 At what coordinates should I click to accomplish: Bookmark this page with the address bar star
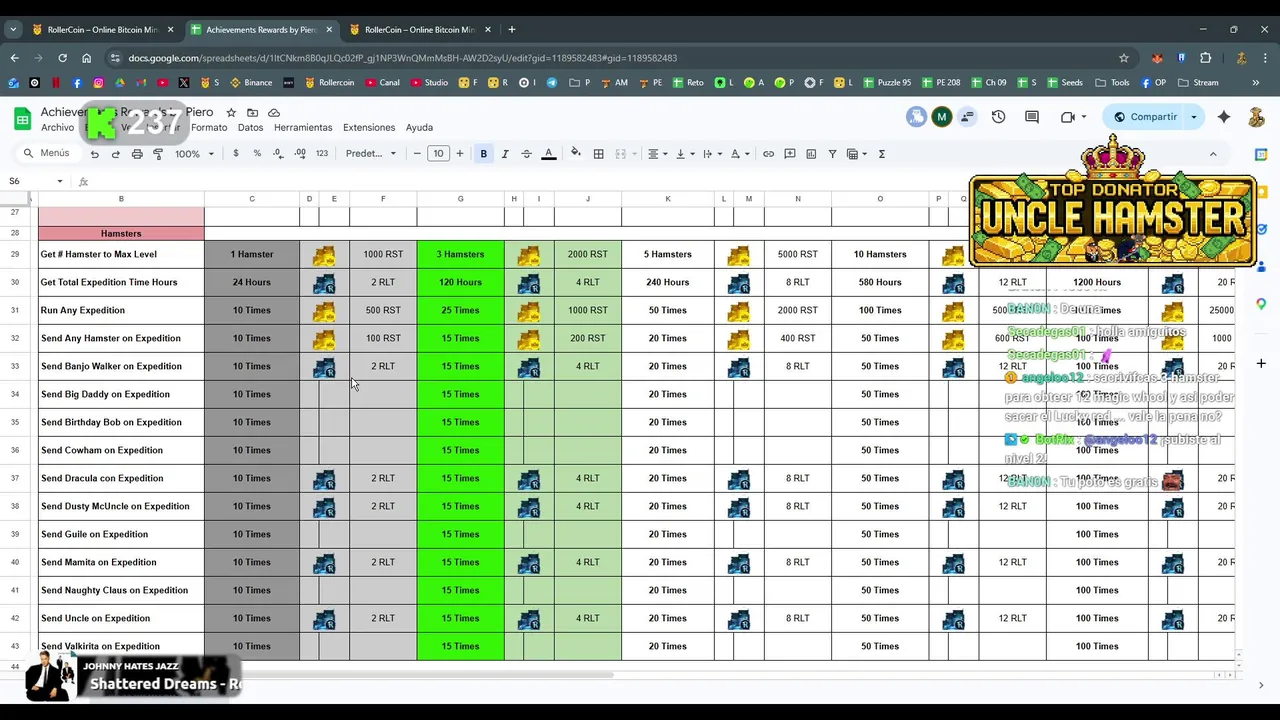pos(1124,58)
